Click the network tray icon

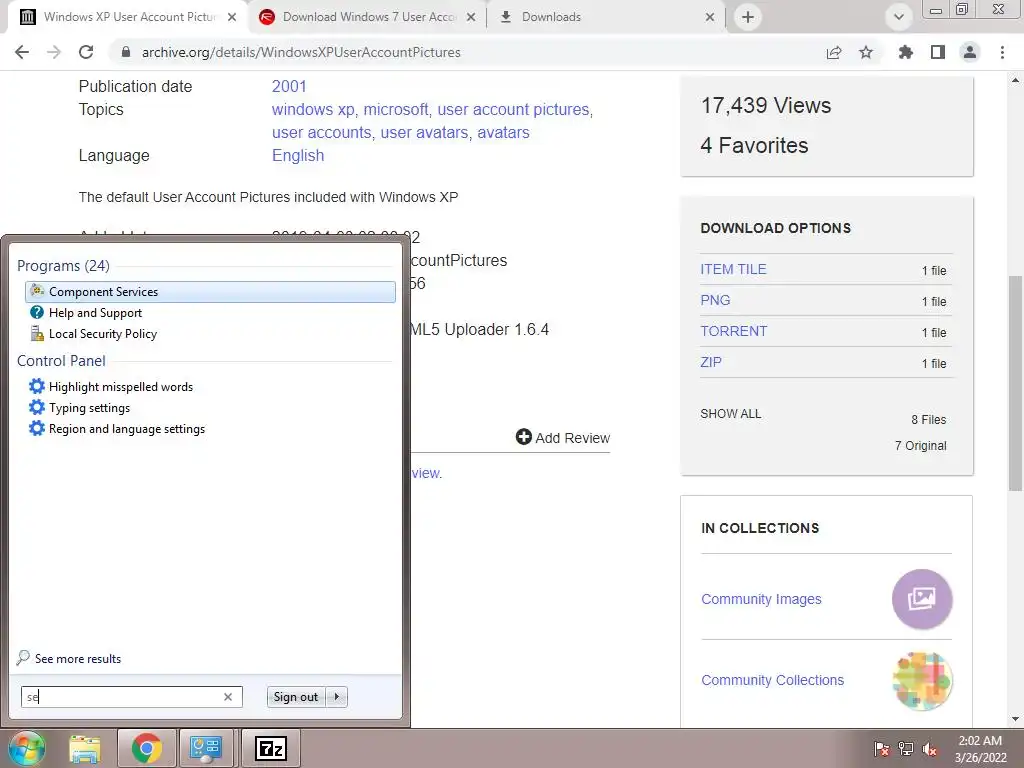[906, 749]
